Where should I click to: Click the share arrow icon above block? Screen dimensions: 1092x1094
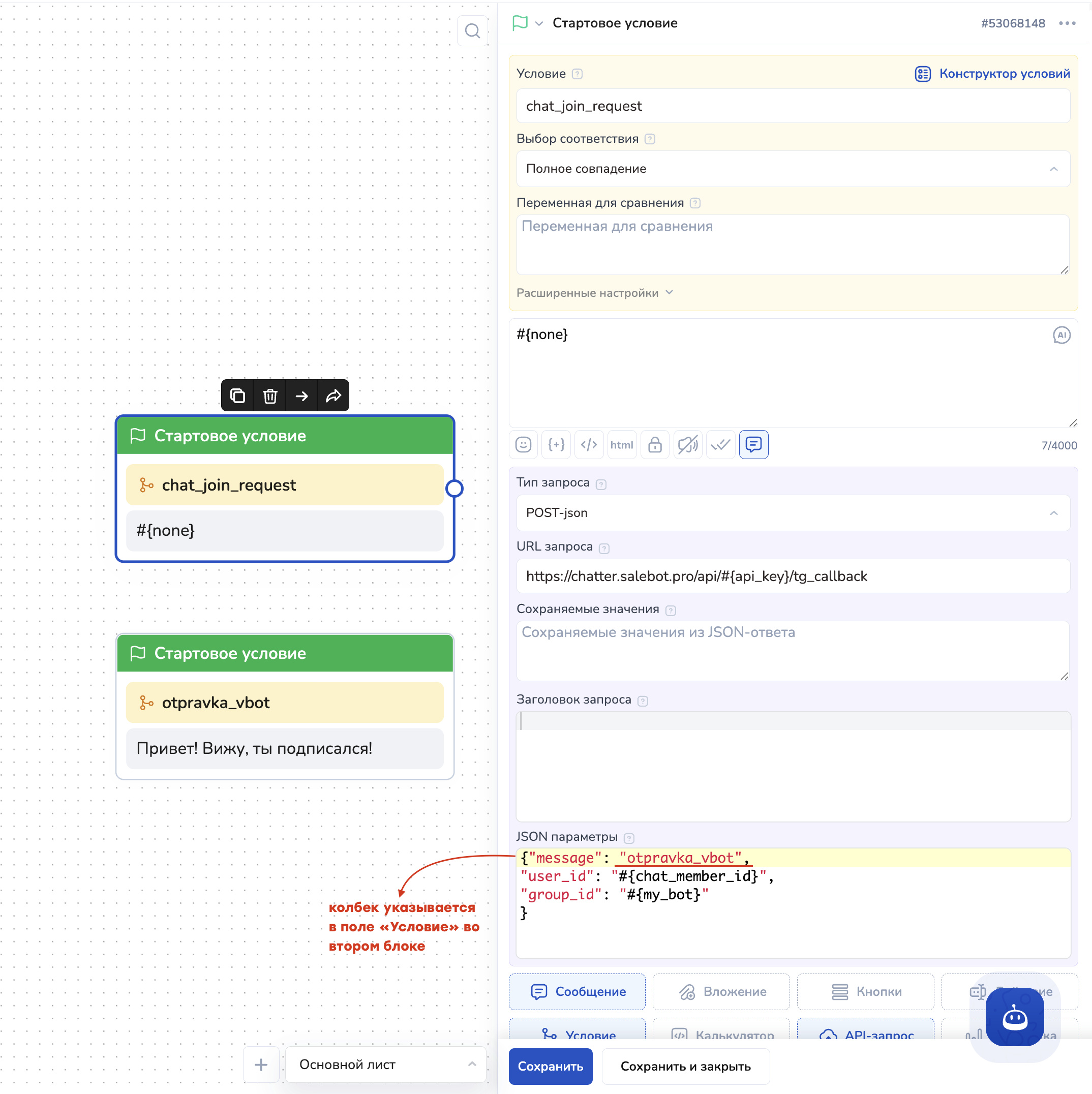tap(333, 396)
